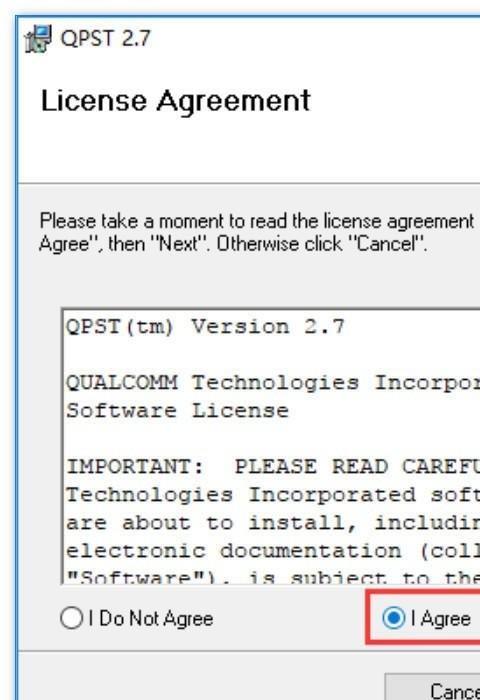This screenshot has height=700, width=480.
Task: Click the QPST(tm) Version 2.7 license line
Action: [x=205, y=327]
